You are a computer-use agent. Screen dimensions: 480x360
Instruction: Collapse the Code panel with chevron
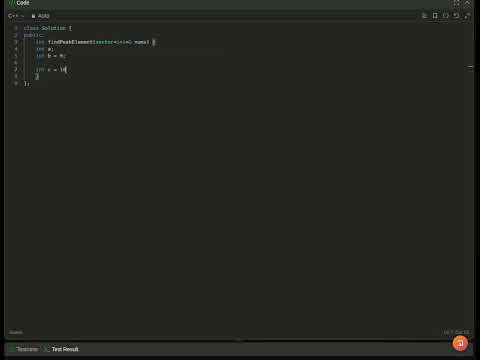(467, 3)
